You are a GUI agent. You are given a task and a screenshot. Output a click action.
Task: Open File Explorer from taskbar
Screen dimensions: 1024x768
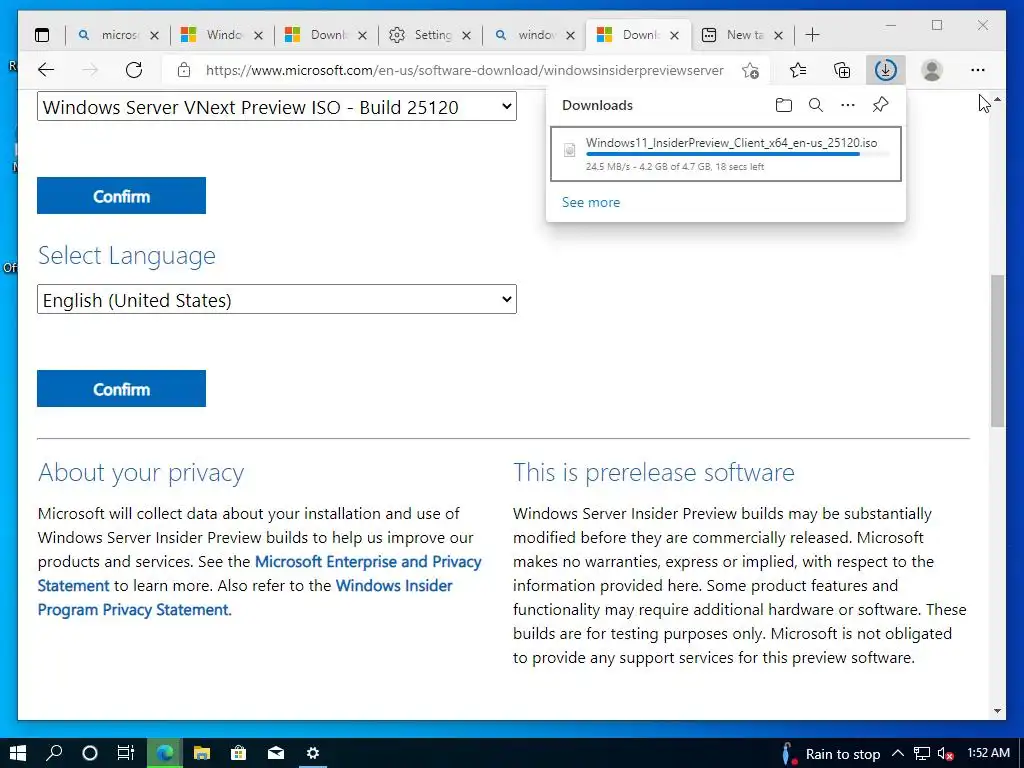tap(202, 754)
